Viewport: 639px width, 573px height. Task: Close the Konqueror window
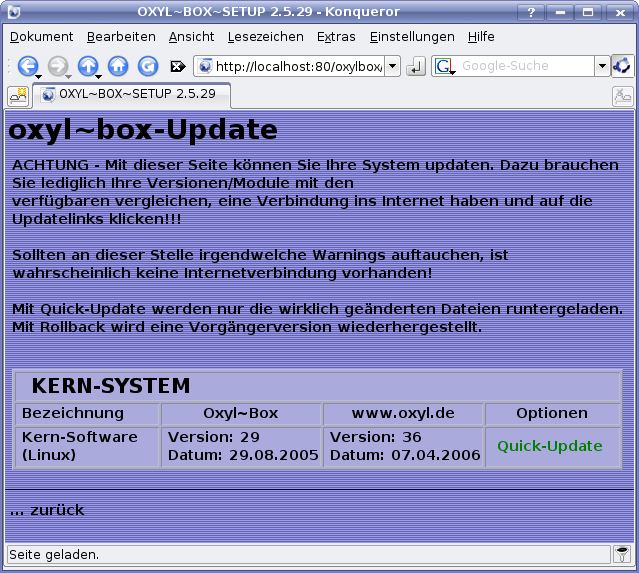pyautogui.click(x=620, y=12)
